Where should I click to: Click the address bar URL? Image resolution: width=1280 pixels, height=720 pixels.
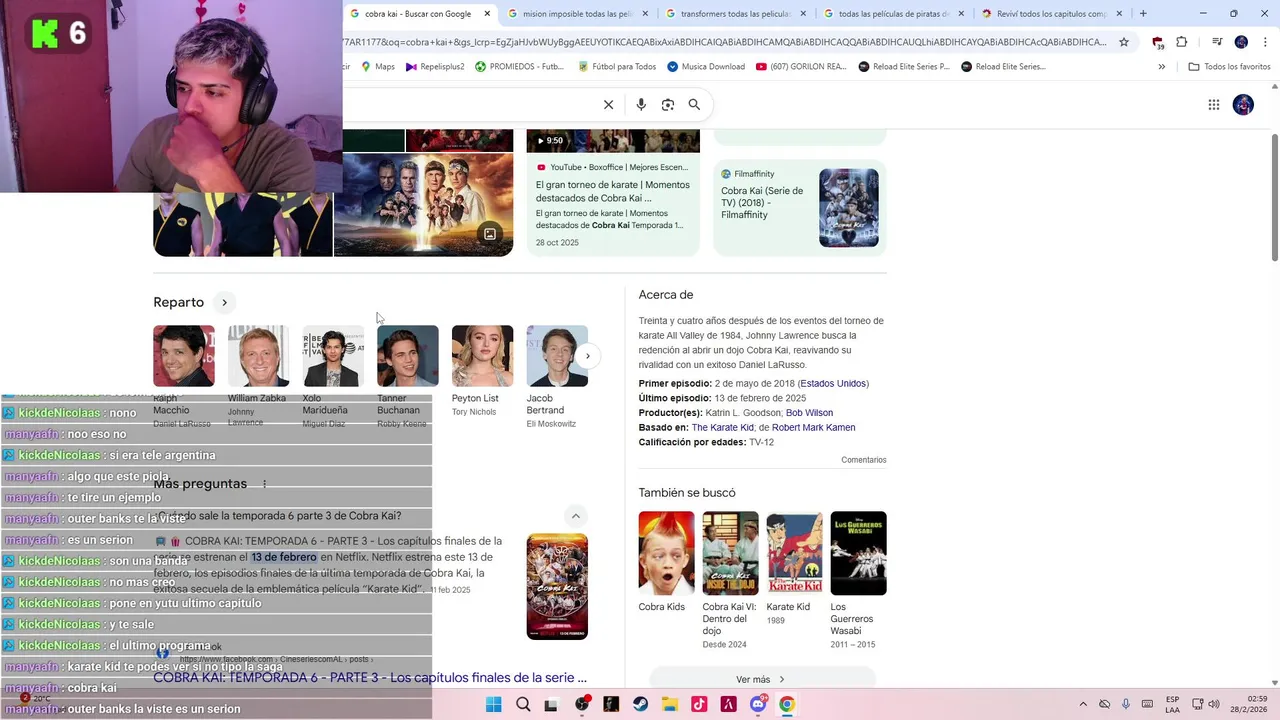[x=724, y=42]
